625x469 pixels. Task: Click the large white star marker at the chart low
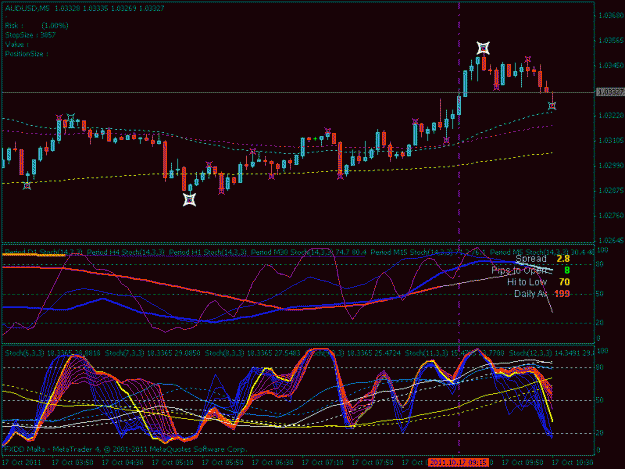coord(189,199)
